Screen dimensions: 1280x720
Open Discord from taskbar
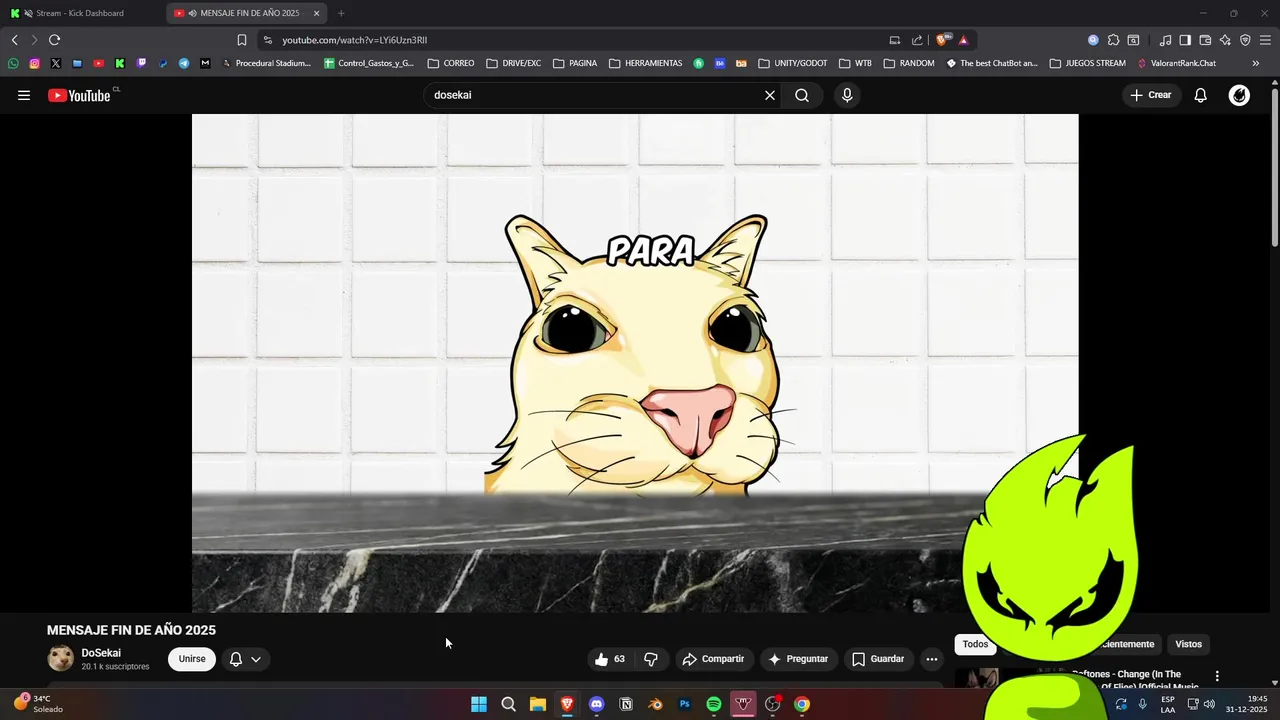(597, 704)
